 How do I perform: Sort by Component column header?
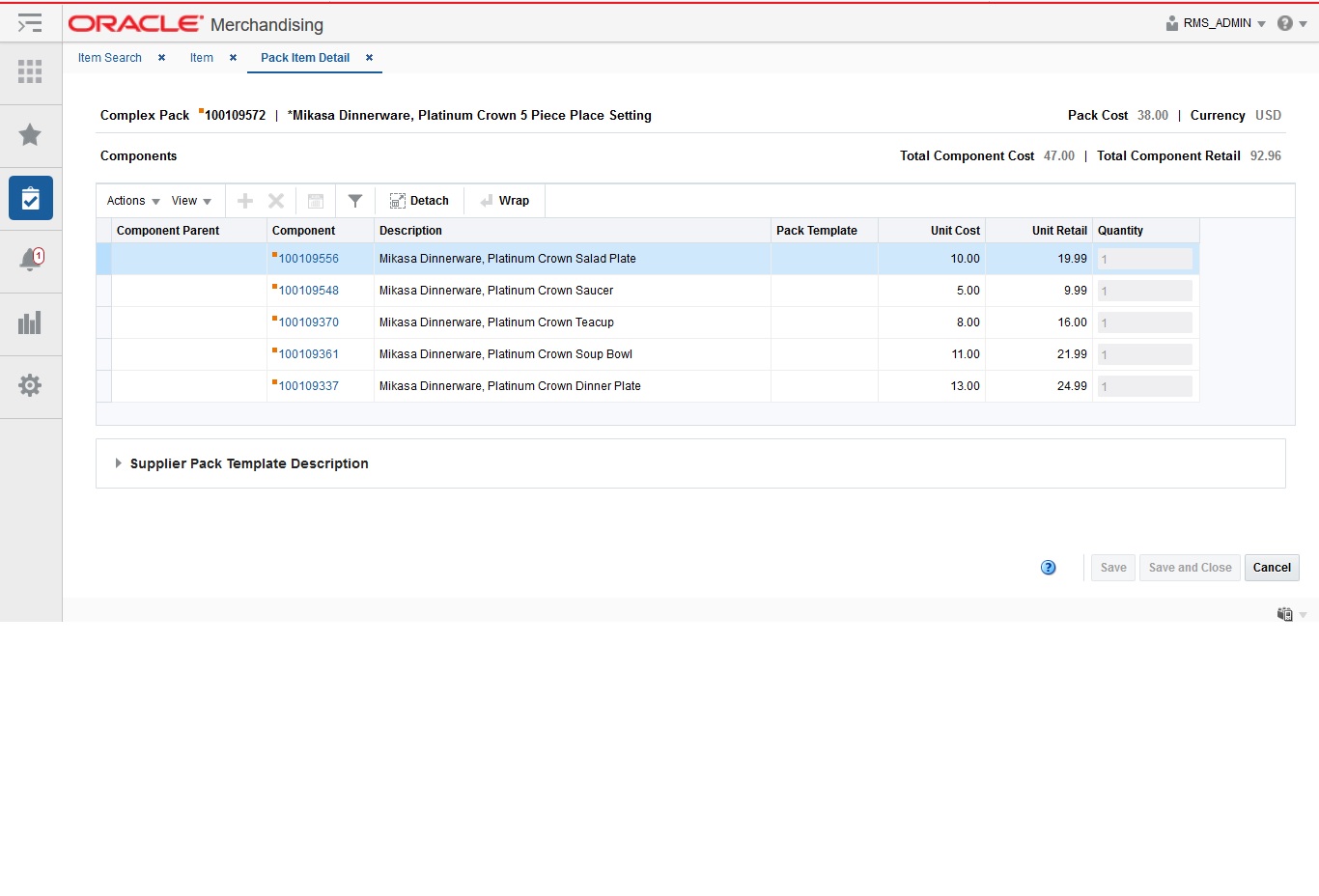(x=321, y=231)
